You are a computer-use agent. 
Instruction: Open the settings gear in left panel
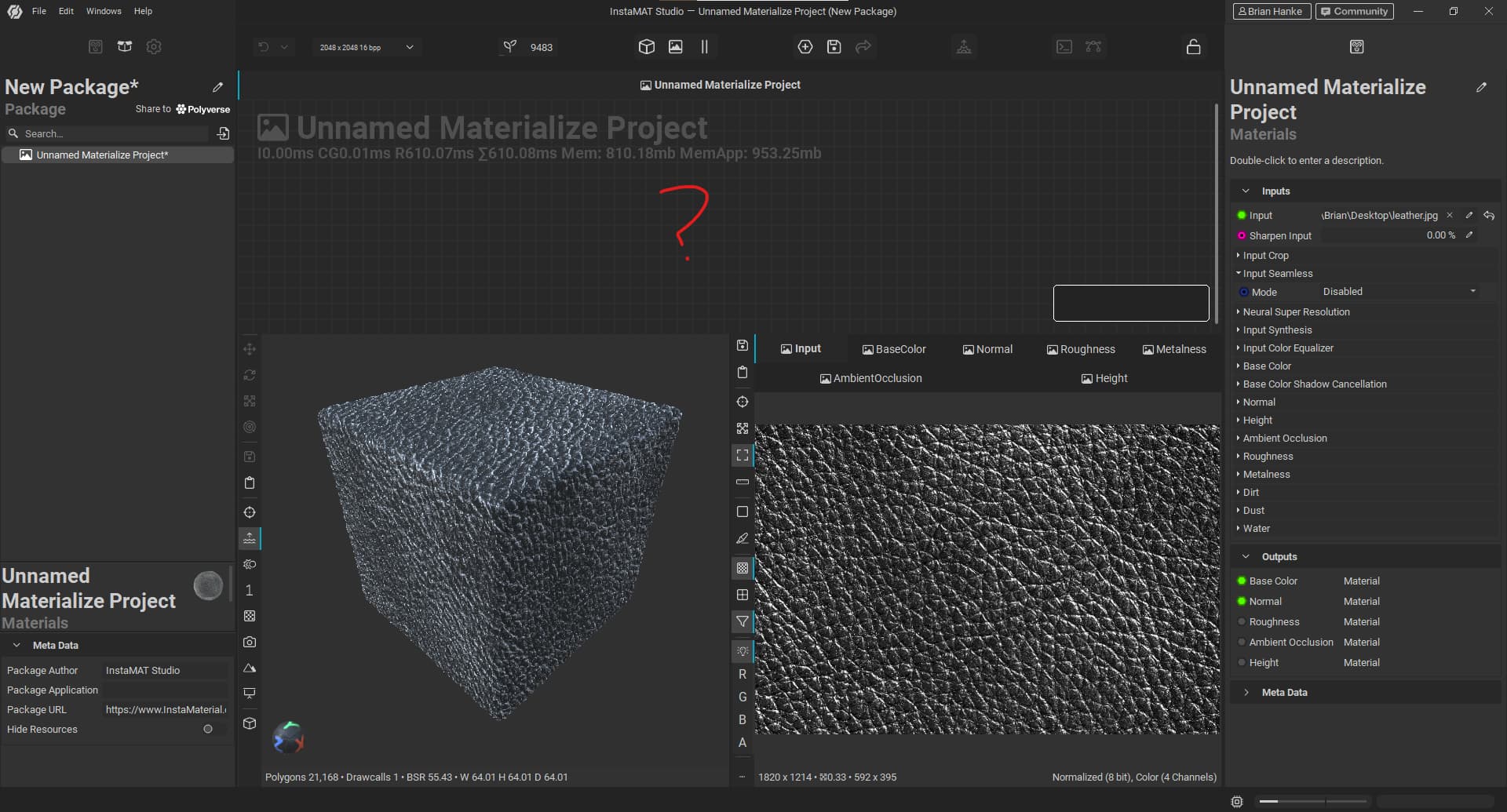154,47
